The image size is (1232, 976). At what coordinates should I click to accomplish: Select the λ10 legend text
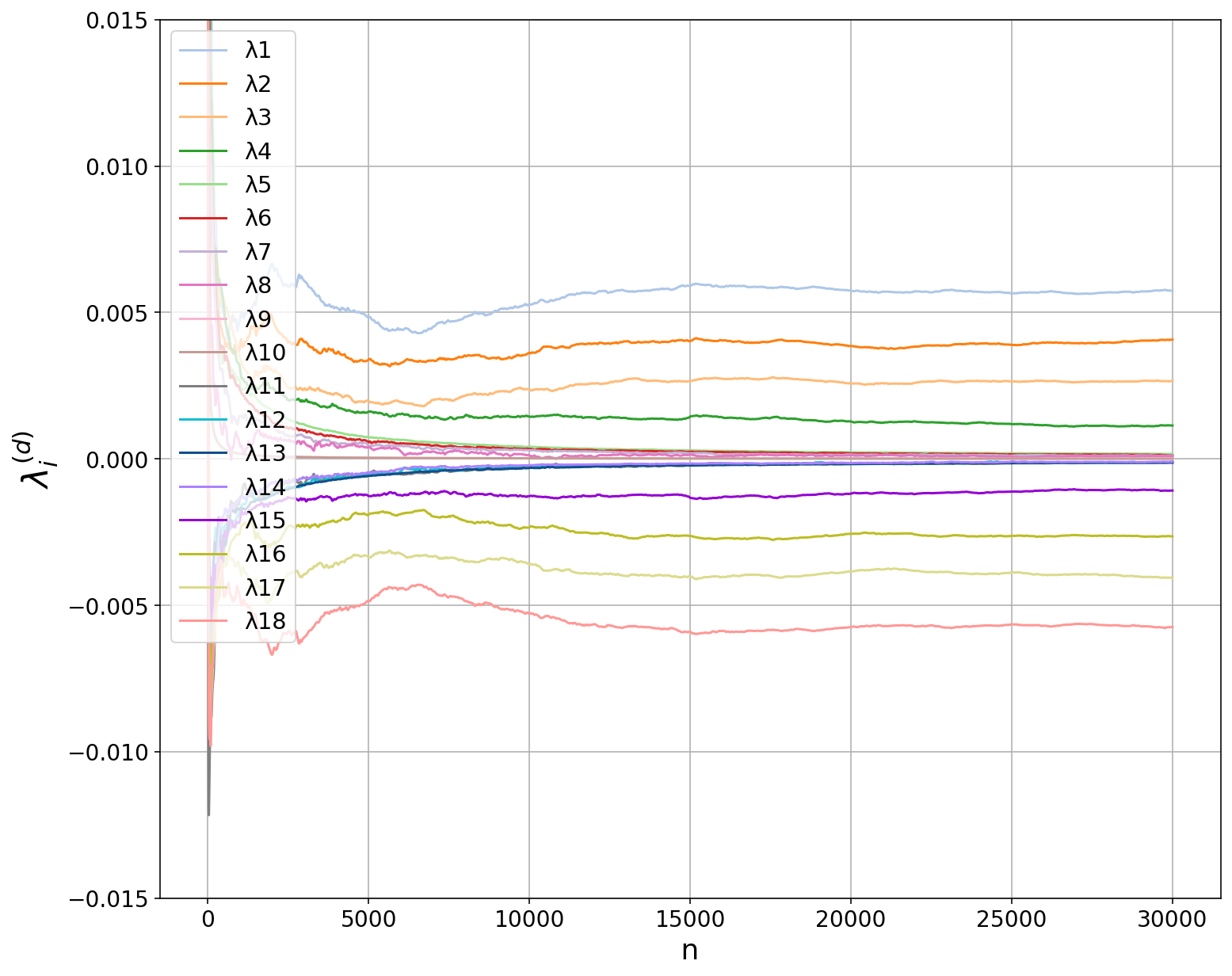coord(265,353)
